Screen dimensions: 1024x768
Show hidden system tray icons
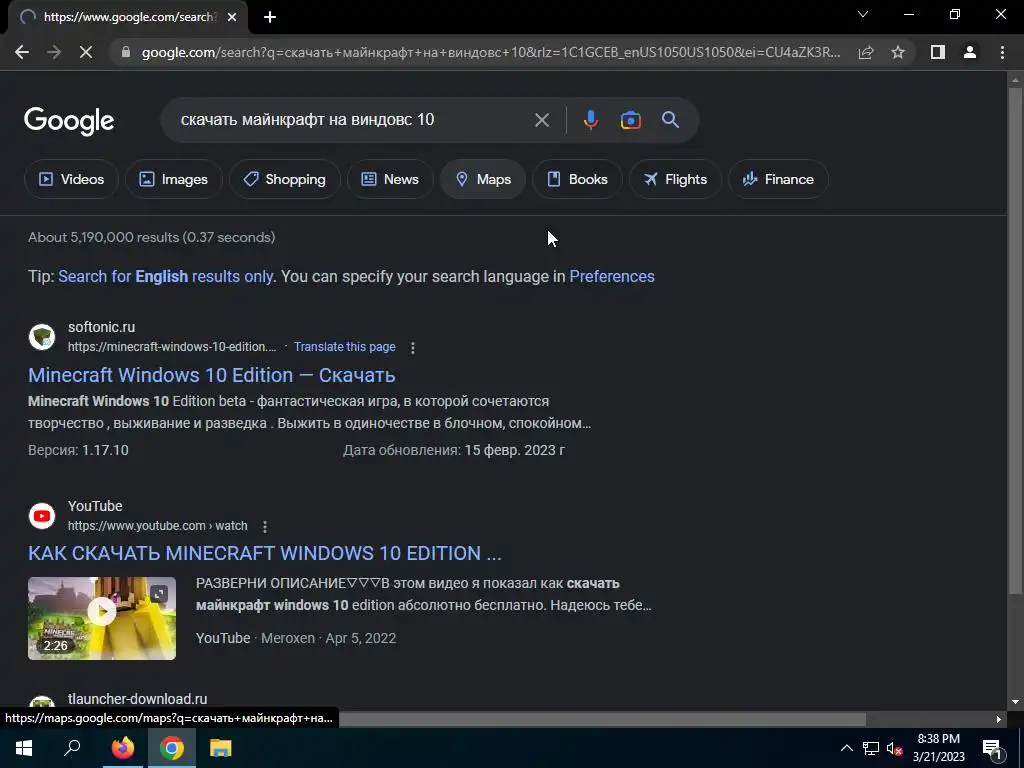[846, 748]
